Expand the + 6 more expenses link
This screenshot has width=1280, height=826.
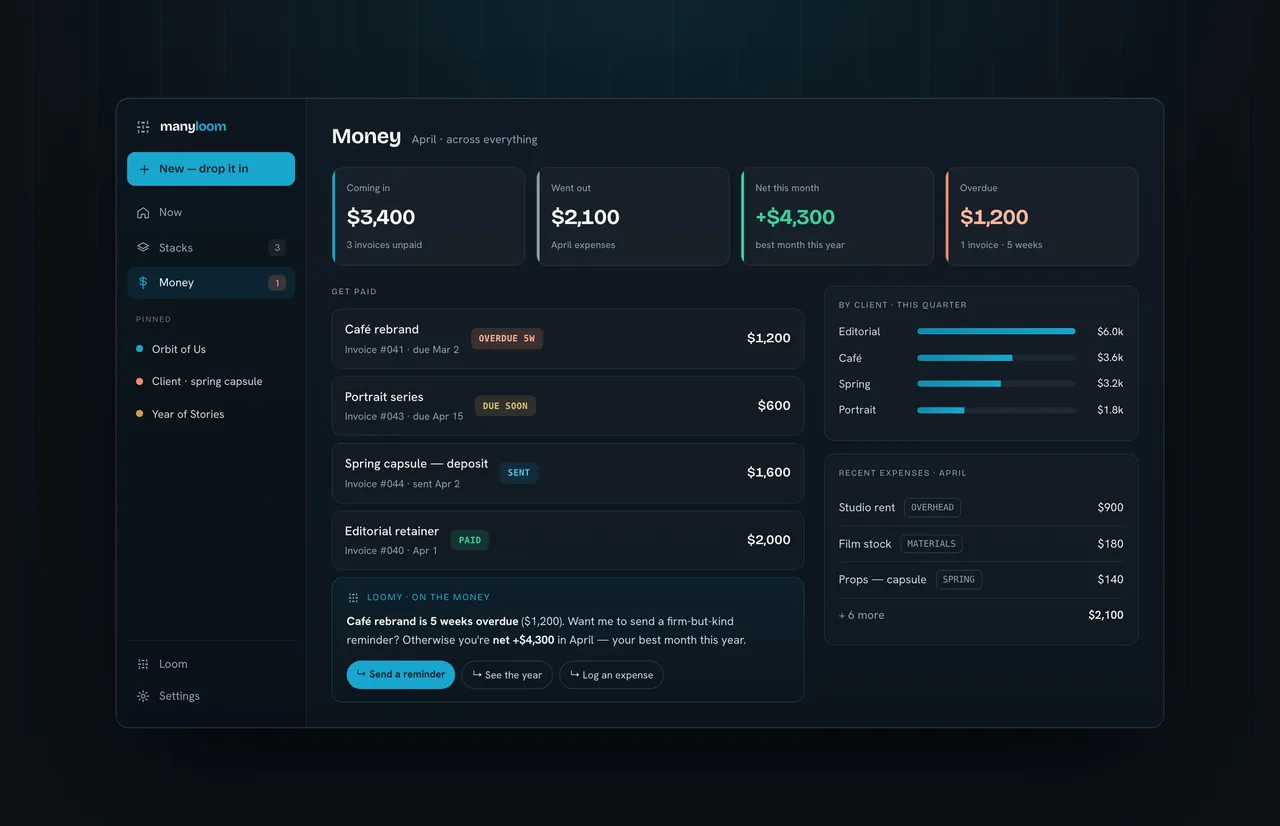862,615
